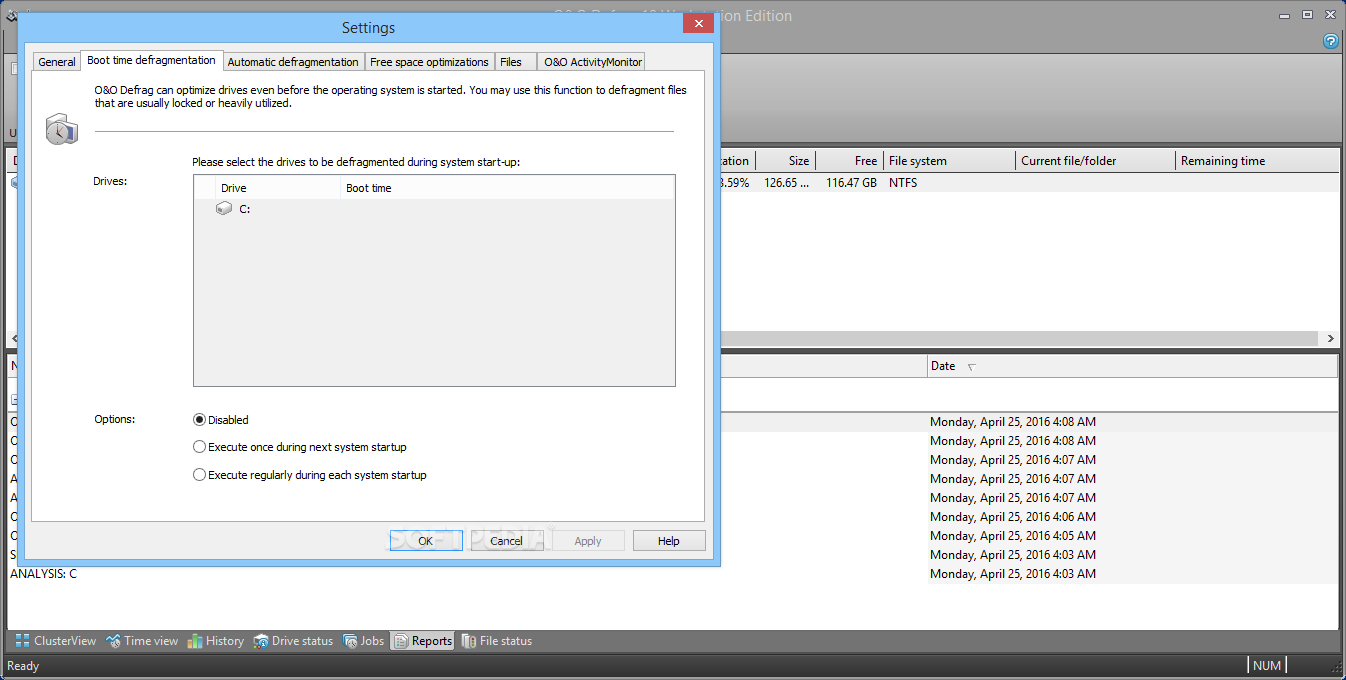Confirm settings with OK button
Viewport: 1346px width, 680px height.
pos(426,541)
